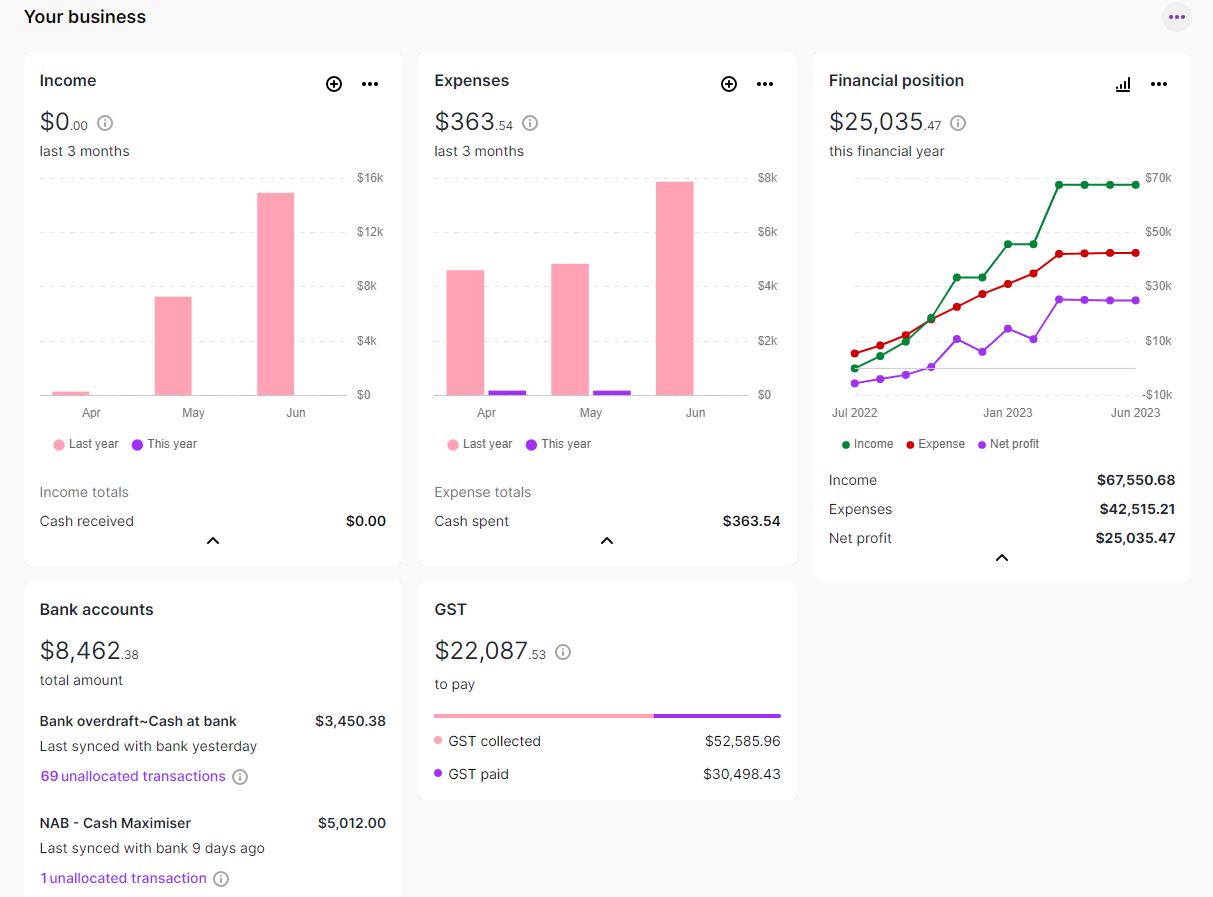Image resolution: width=1213 pixels, height=897 pixels.
Task: Collapse the Expense totals section
Action: pyautogui.click(x=606, y=541)
